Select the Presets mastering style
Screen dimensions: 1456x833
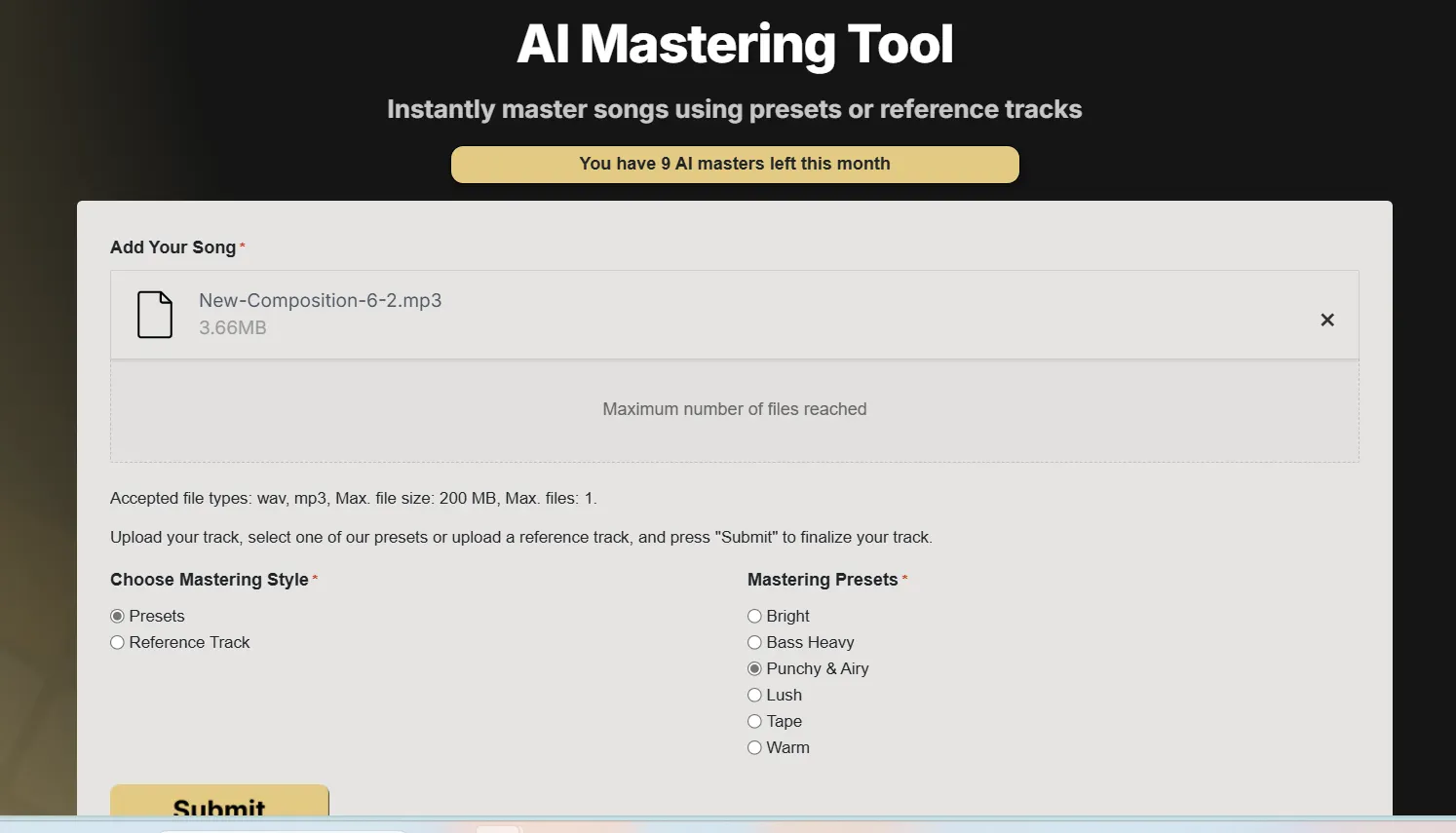(117, 616)
